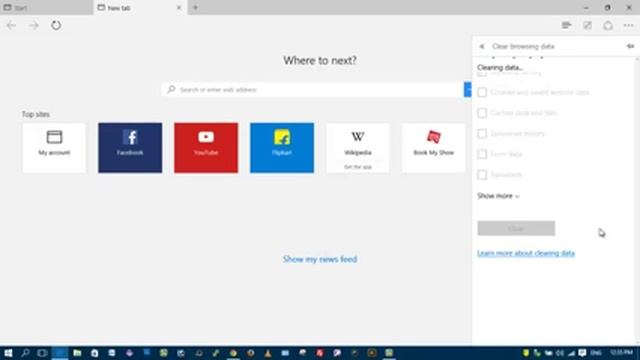Toggle Cookies and saved website data checkbox
The image size is (640, 360).
(x=482, y=92)
